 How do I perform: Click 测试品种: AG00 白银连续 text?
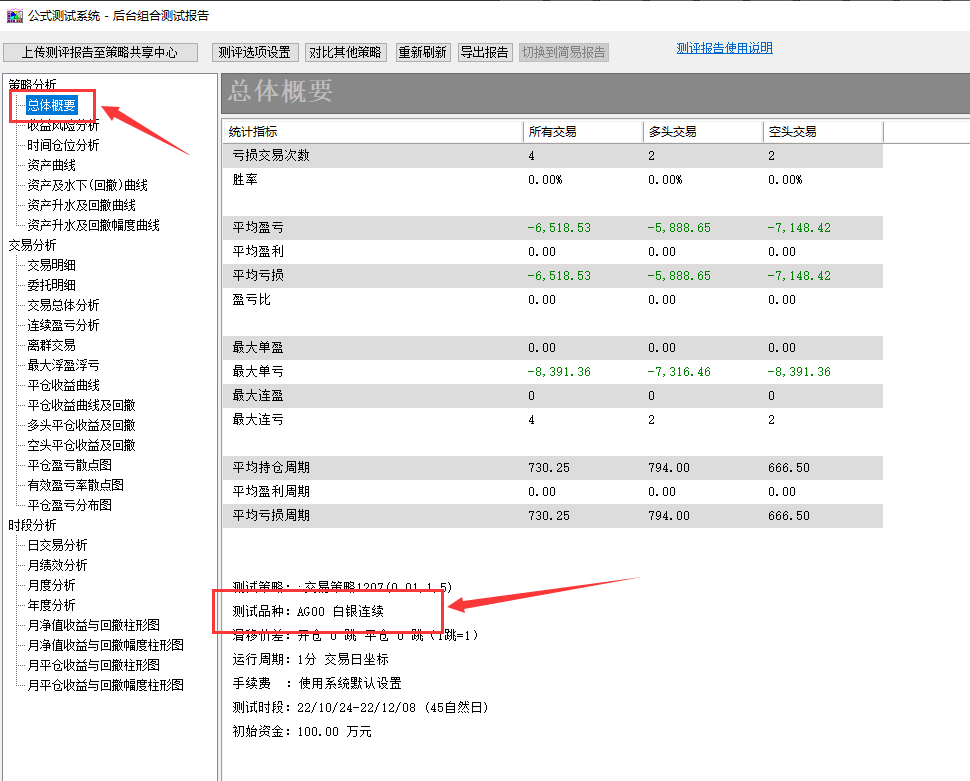[308, 611]
